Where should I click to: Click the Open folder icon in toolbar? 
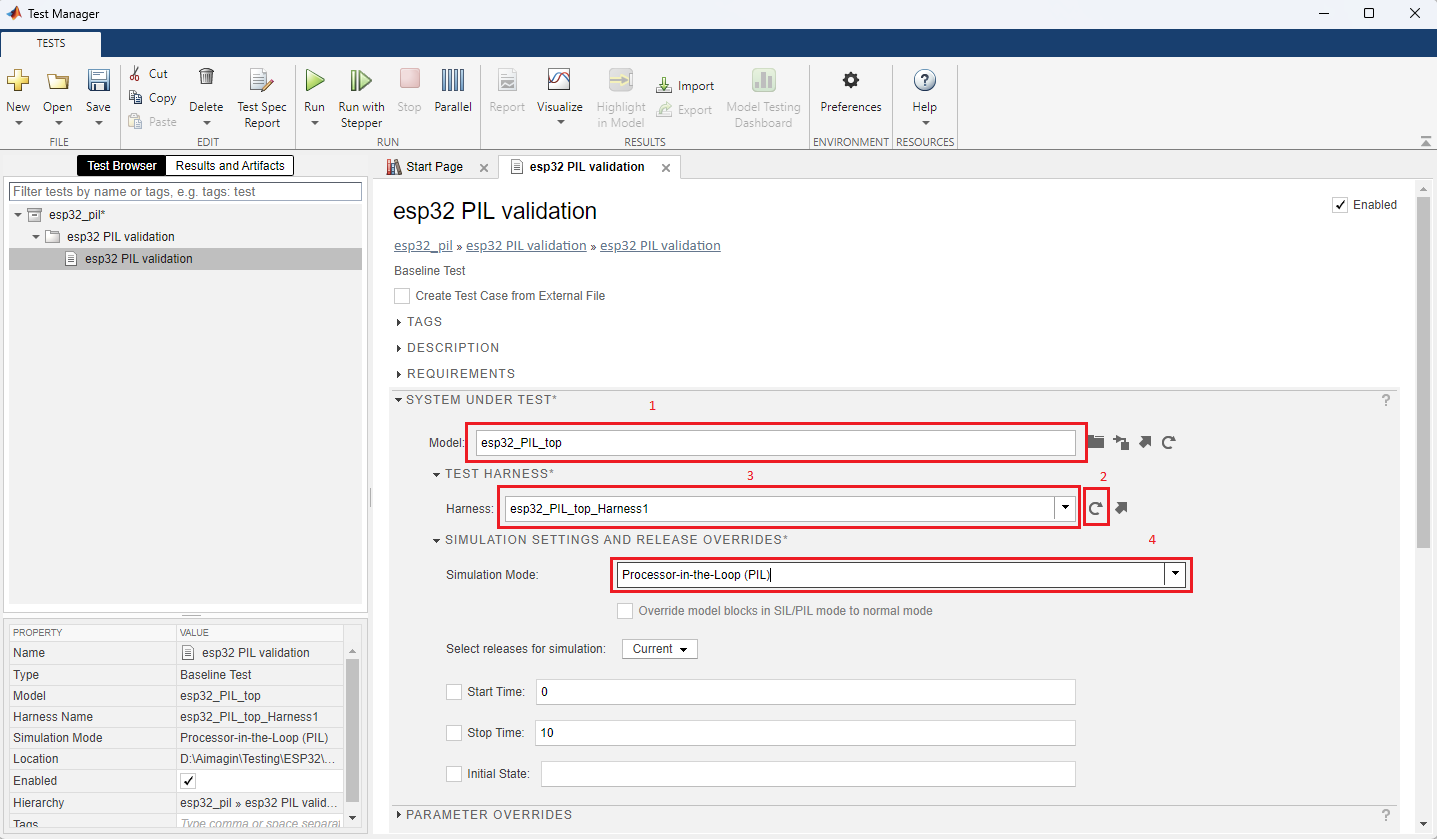pos(58,81)
